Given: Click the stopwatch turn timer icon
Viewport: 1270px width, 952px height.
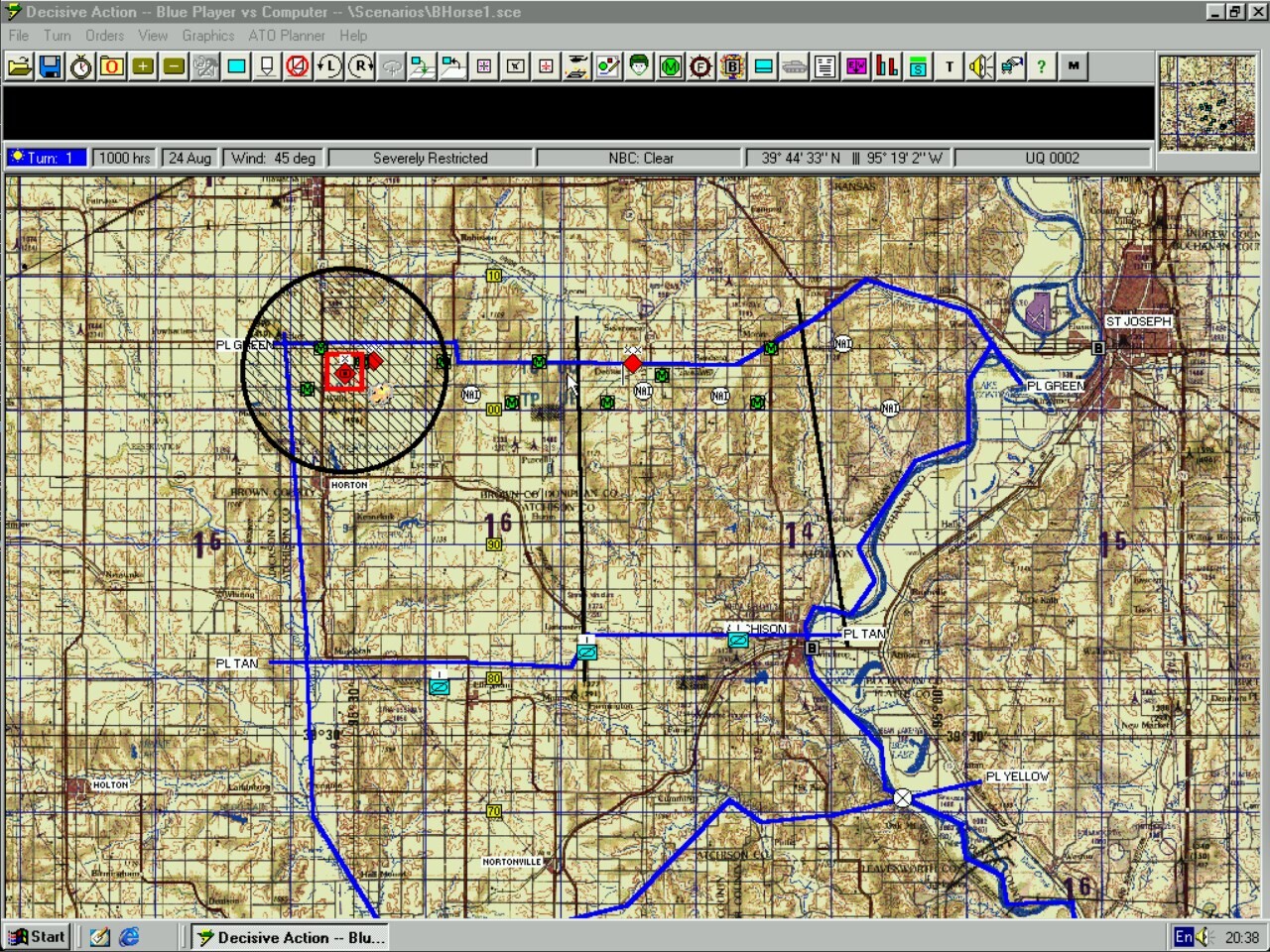Looking at the screenshot, I should pos(81,66).
